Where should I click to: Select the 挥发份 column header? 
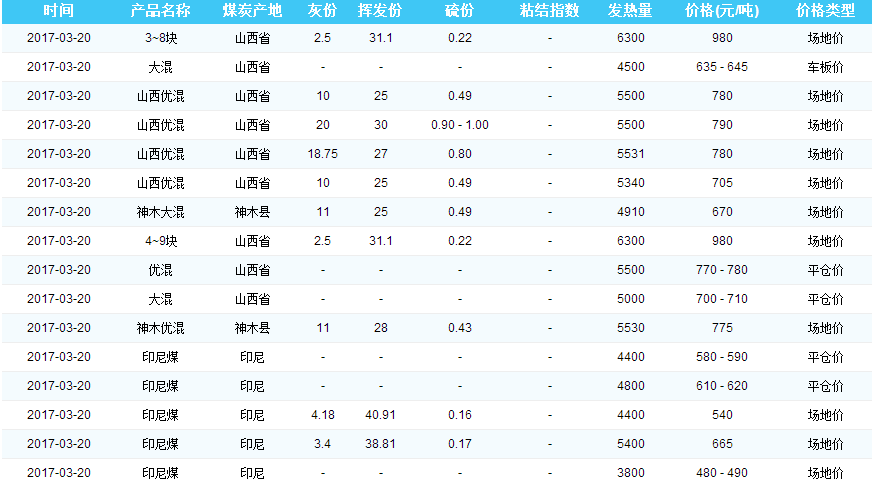(381, 11)
